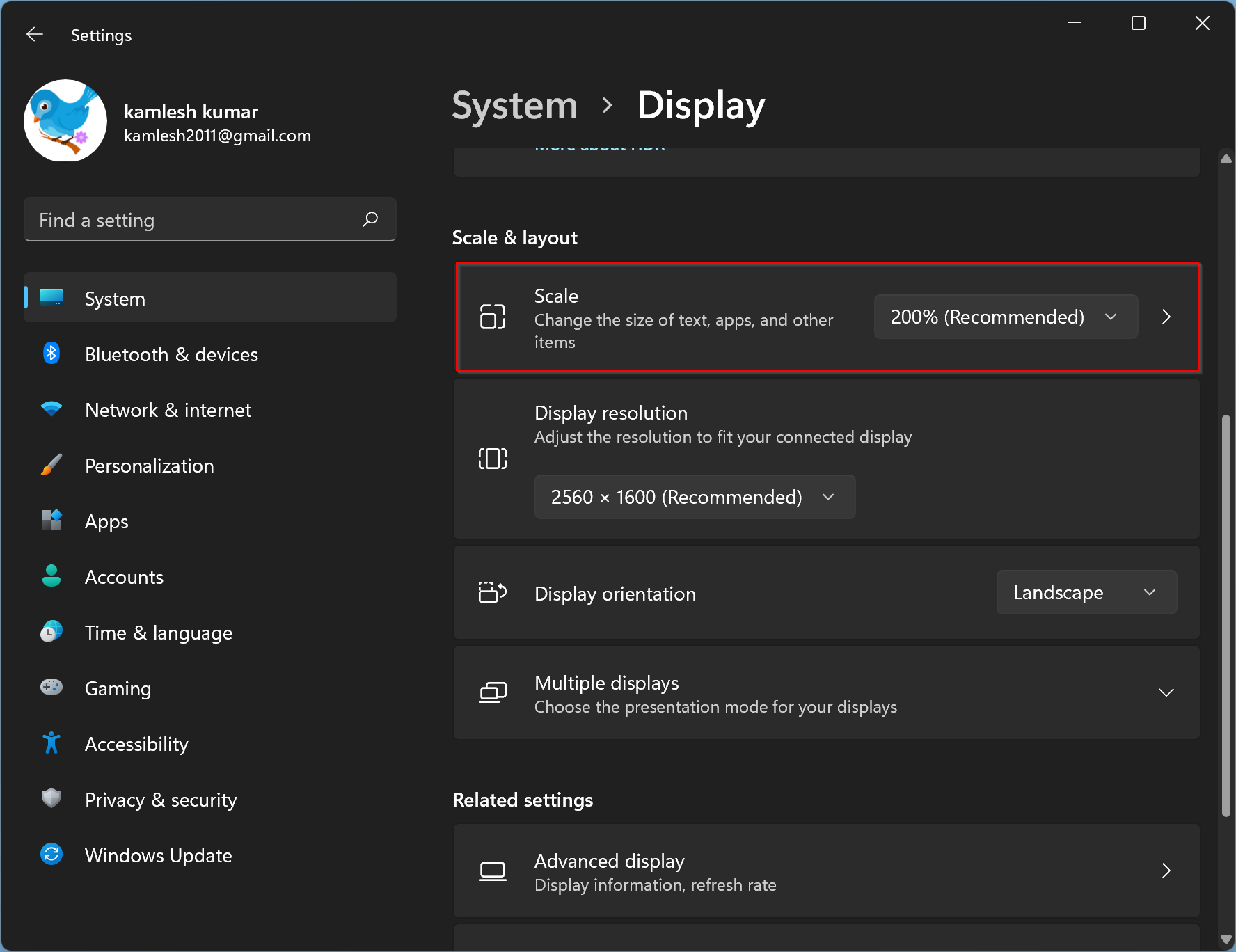This screenshot has height=952, width=1236.
Task: Click the Apps icon in sidebar
Action: tap(51, 520)
